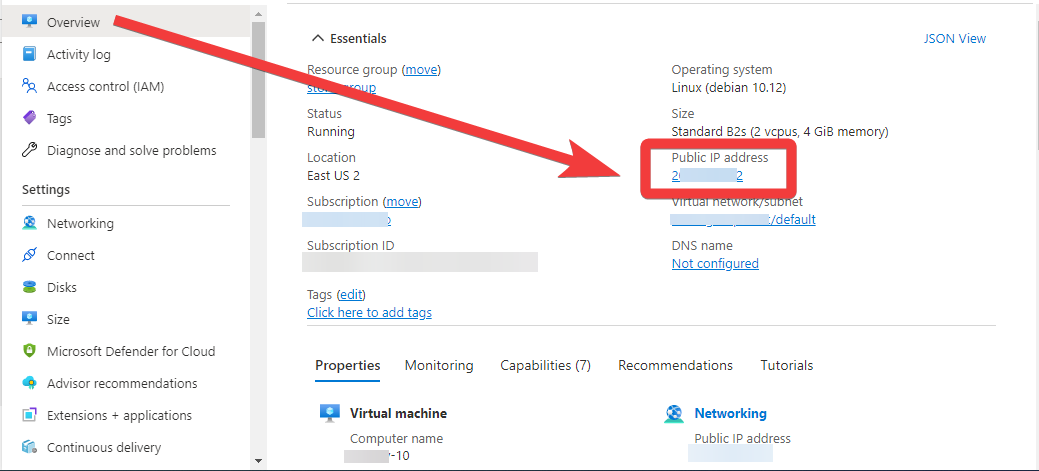The height and width of the screenshot is (471, 1039).
Task: Switch to the Capabilities (7) tab
Action: pos(545,366)
